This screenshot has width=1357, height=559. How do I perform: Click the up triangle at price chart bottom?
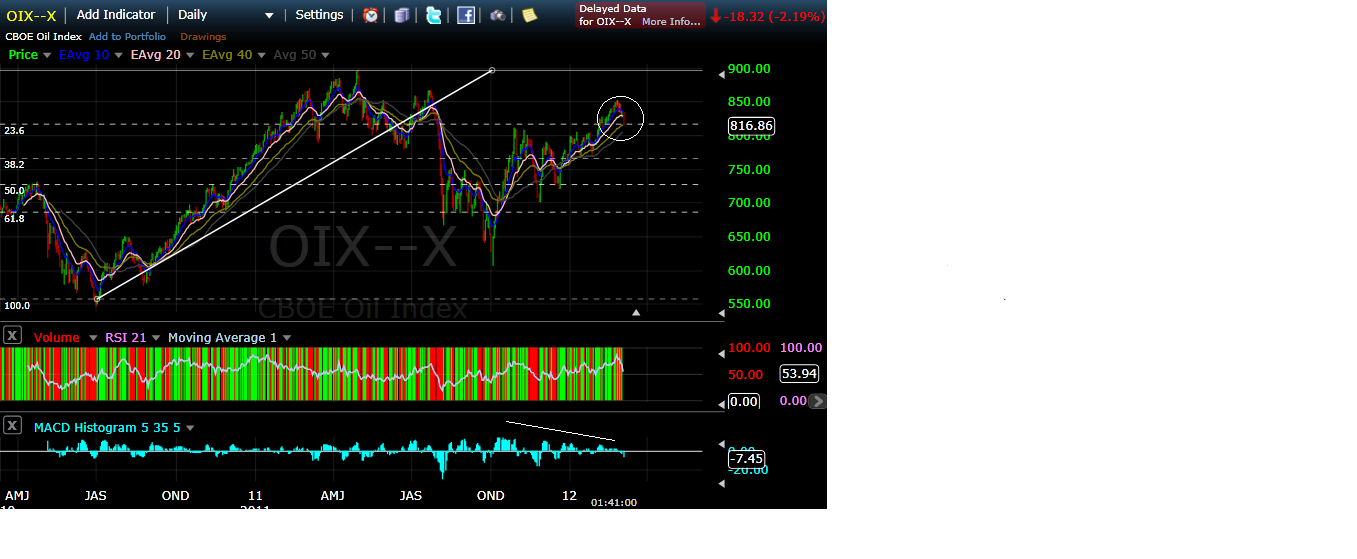coord(637,313)
